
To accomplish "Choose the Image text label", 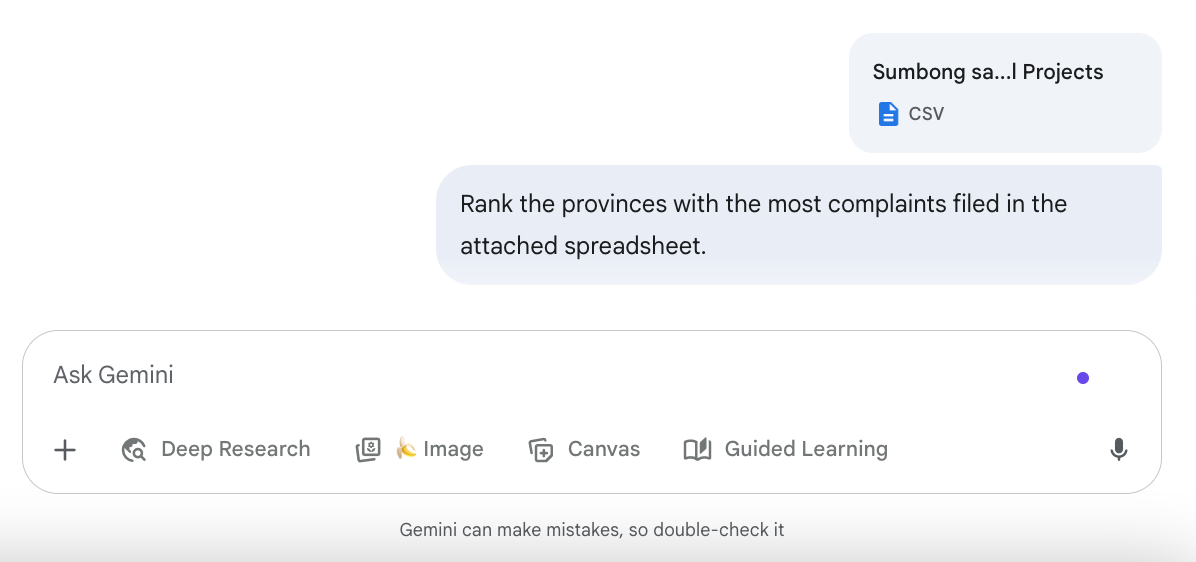I will (x=453, y=449).
